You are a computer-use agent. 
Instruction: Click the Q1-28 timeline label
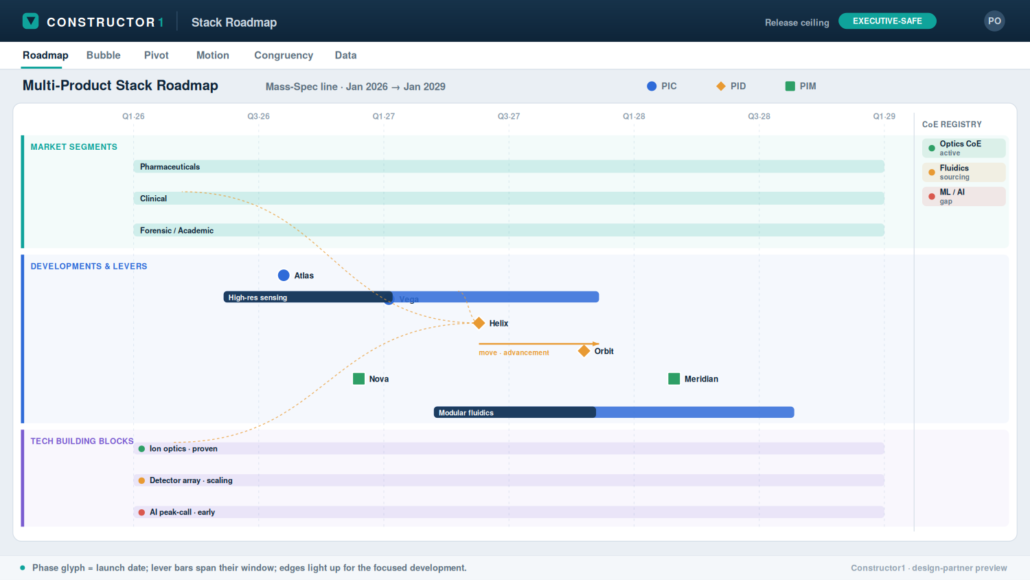click(634, 116)
